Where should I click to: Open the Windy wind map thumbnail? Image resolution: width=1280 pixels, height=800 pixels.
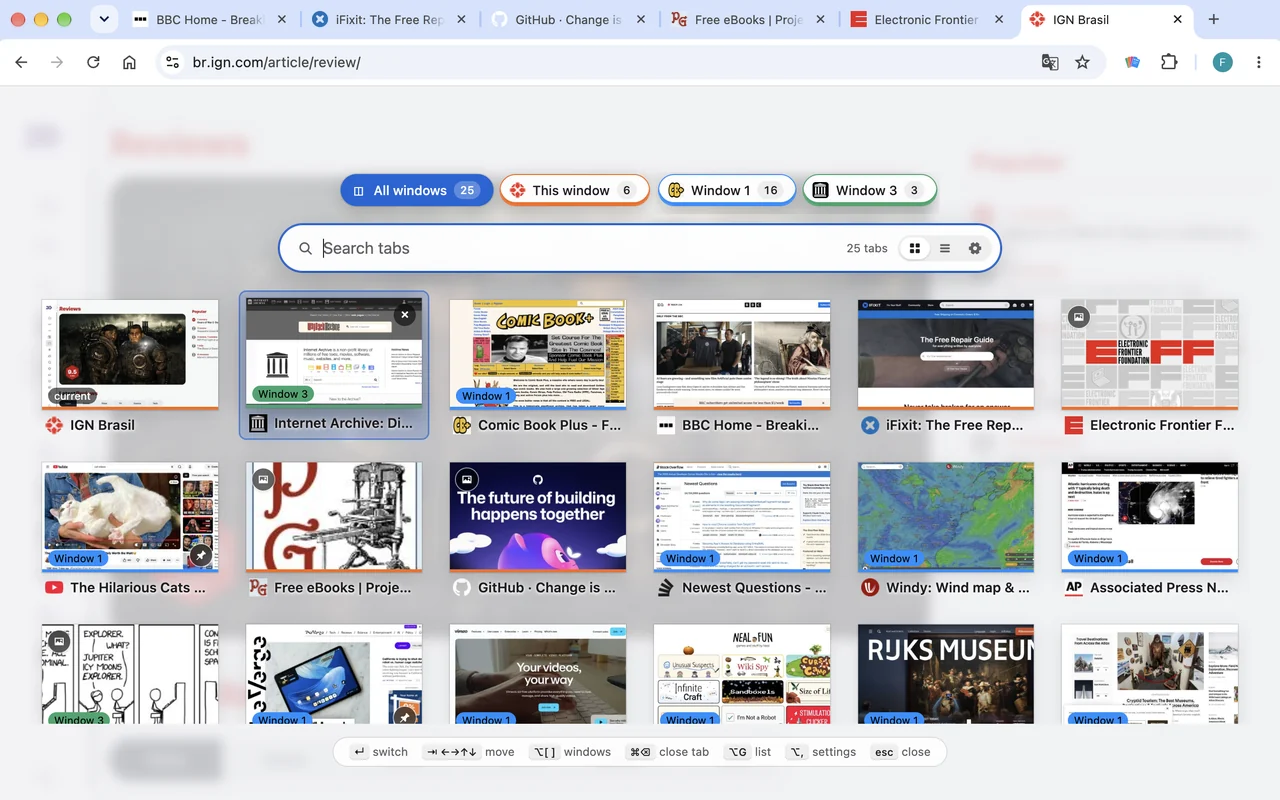(946, 516)
